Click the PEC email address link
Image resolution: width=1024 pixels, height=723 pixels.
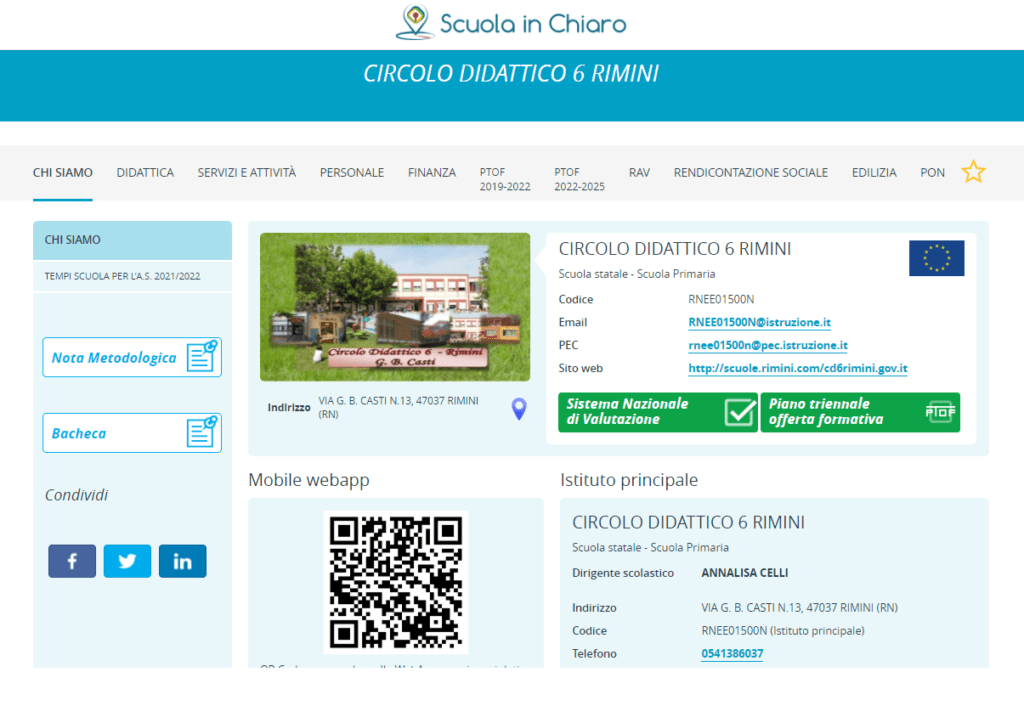coord(768,345)
